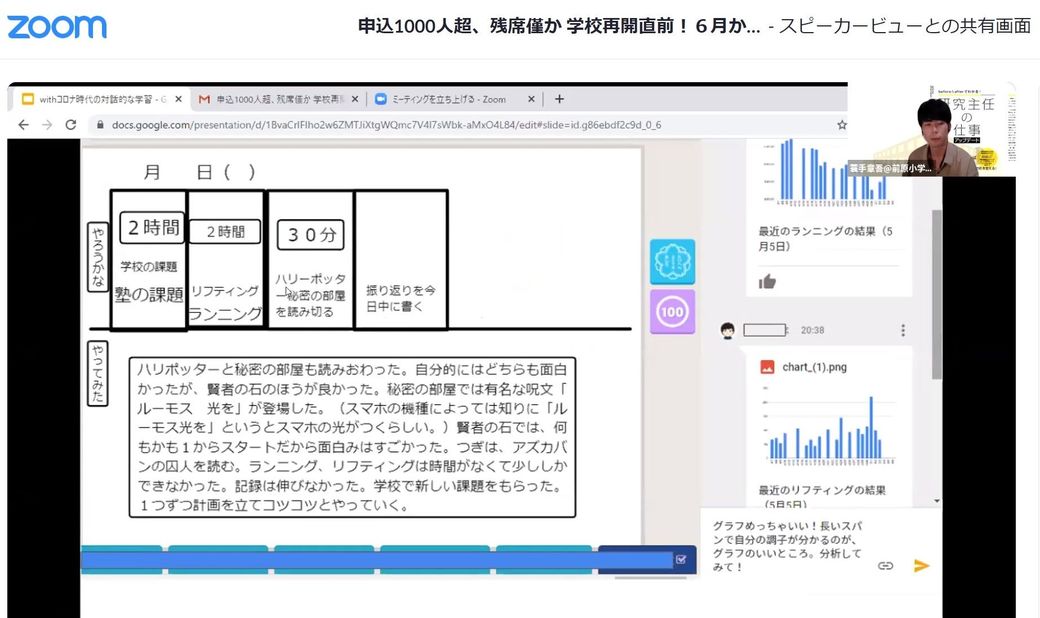Click the purple 100 badge icon
1040x618 pixels.
pos(673,311)
